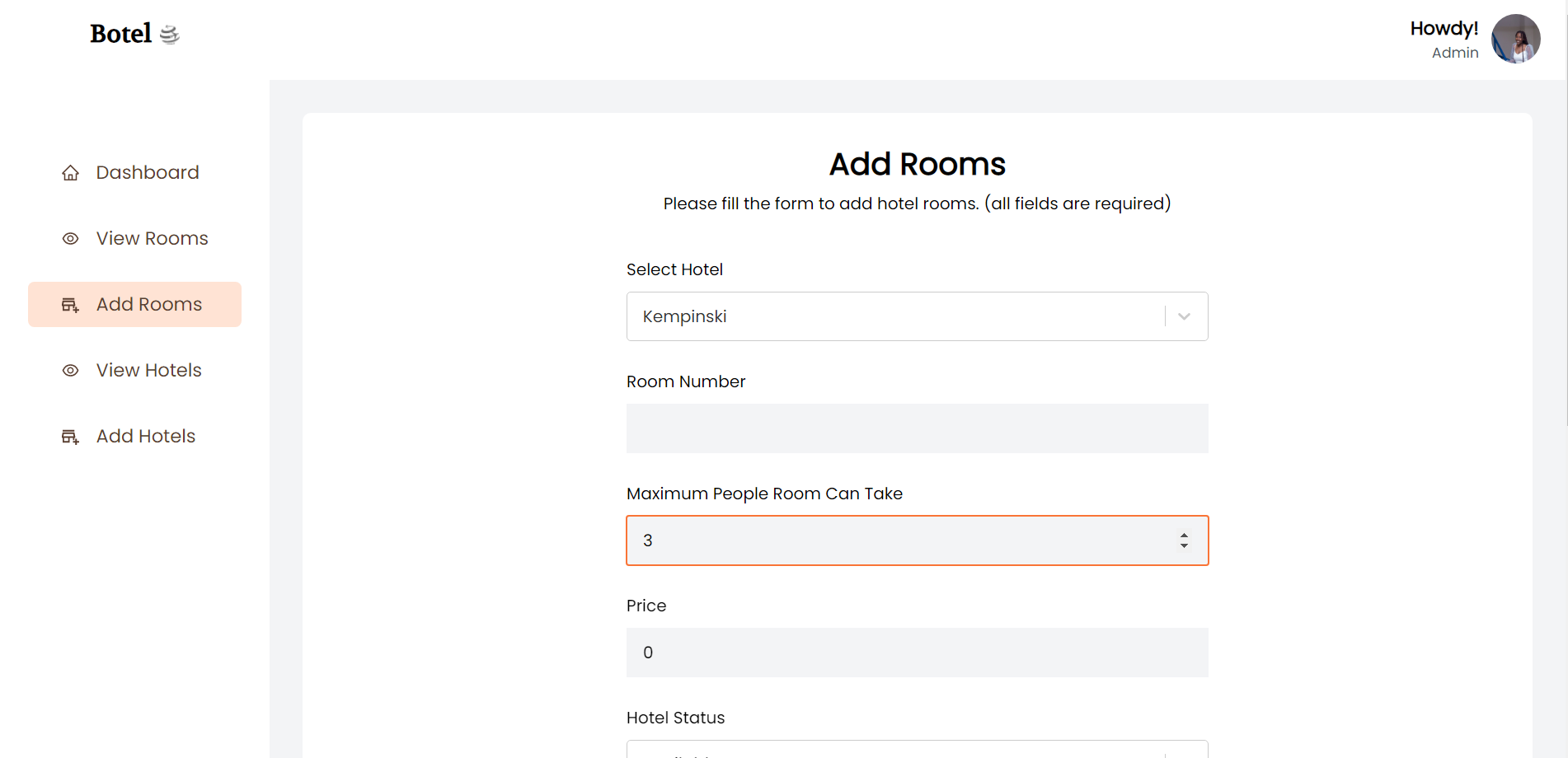Select the Howdy! Admin greeting text
Screen dimensions: 1568x758
coord(1444,39)
